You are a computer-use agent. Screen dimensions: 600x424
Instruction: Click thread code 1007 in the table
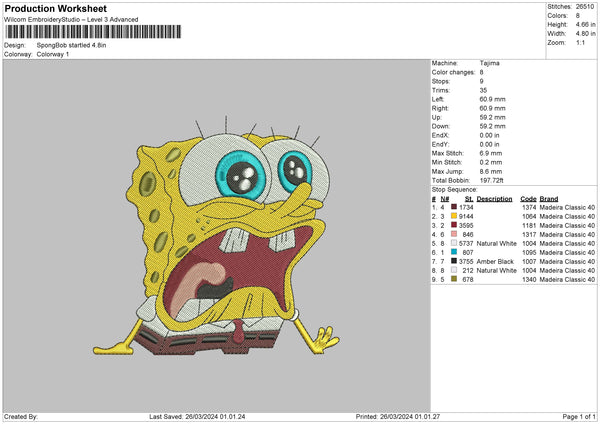[x=529, y=261]
